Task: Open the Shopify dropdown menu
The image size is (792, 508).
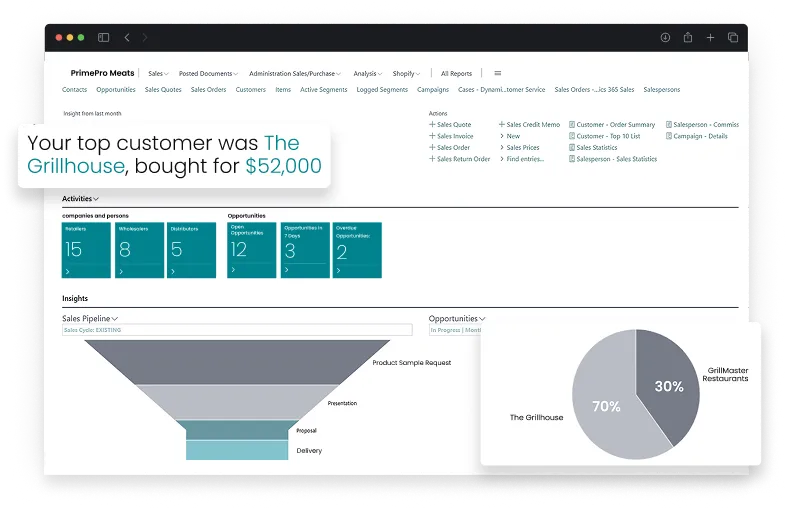Action: [x=406, y=73]
